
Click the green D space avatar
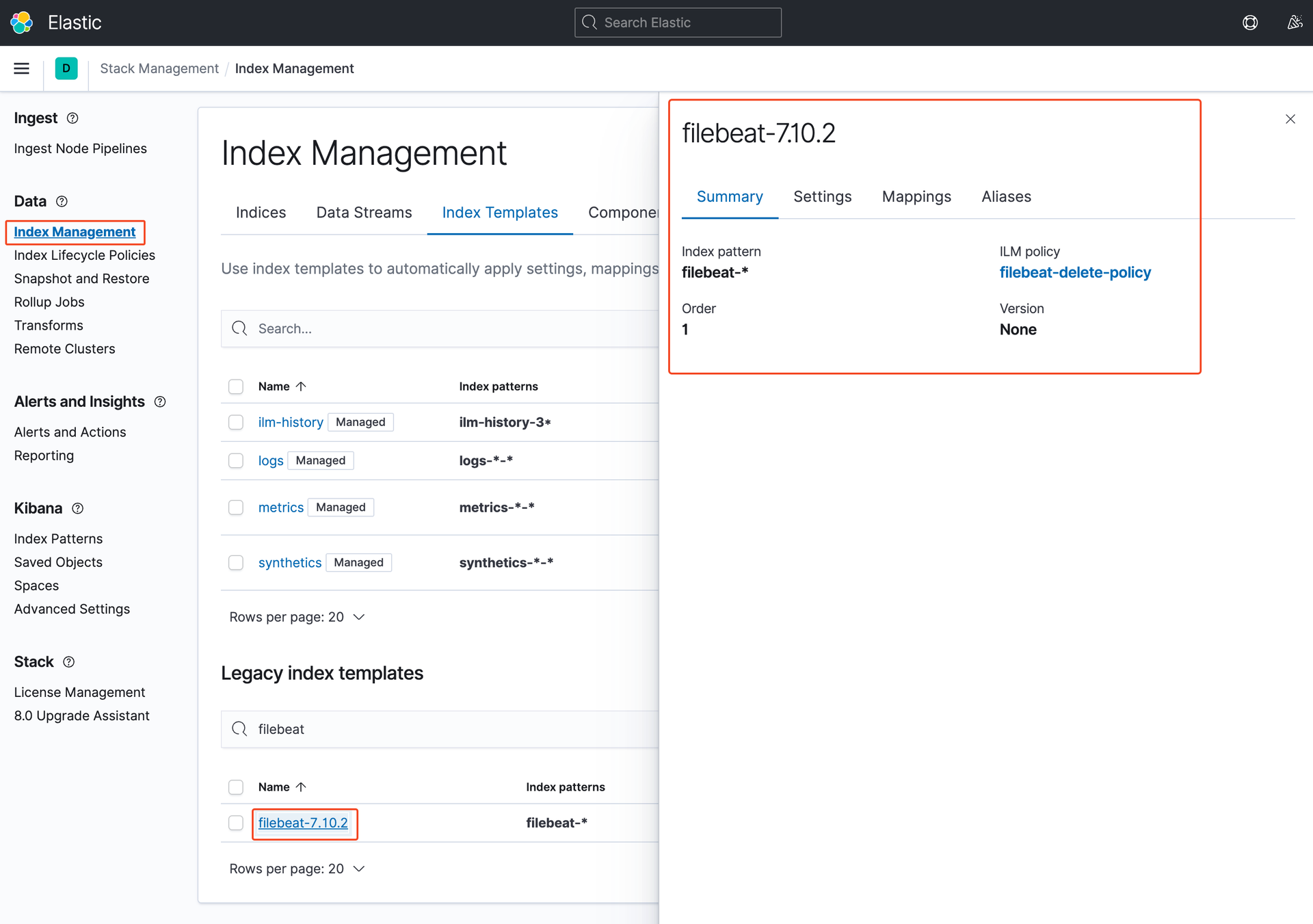[66, 68]
